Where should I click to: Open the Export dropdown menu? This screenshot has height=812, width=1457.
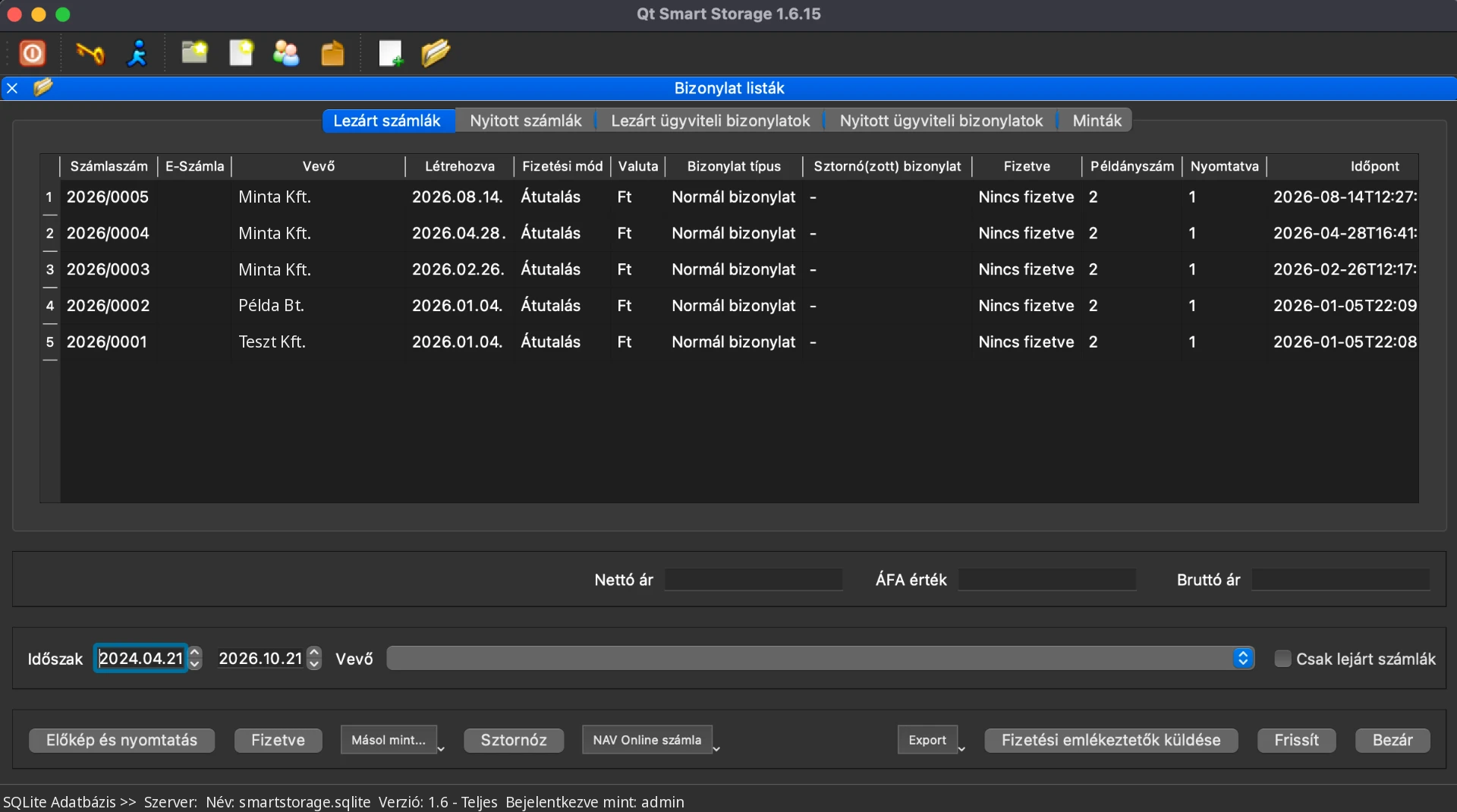coord(932,740)
